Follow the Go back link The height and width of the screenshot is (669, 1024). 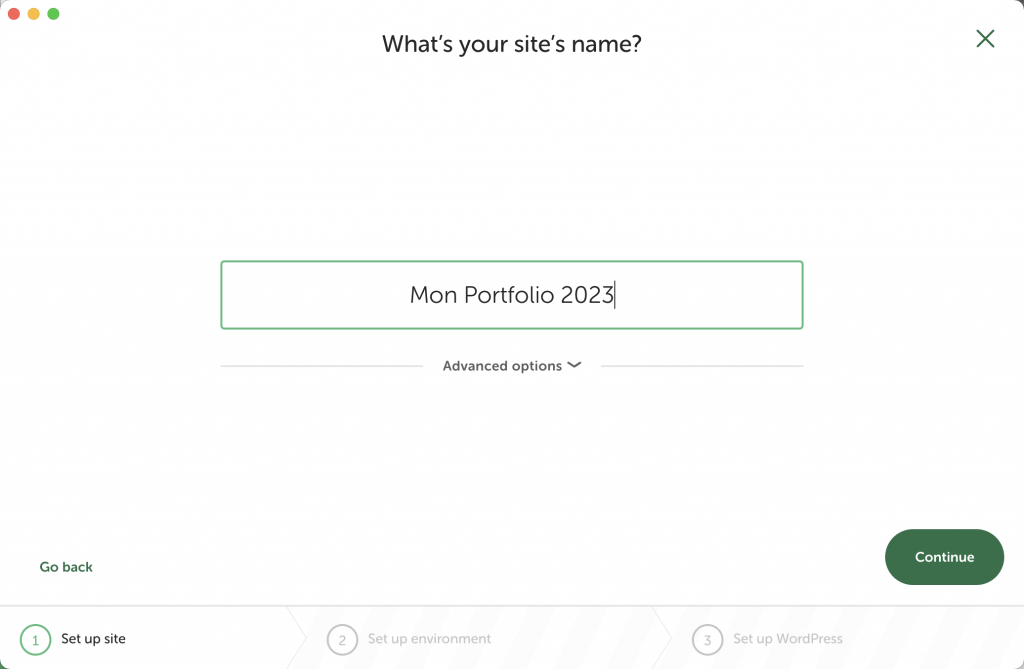click(66, 567)
